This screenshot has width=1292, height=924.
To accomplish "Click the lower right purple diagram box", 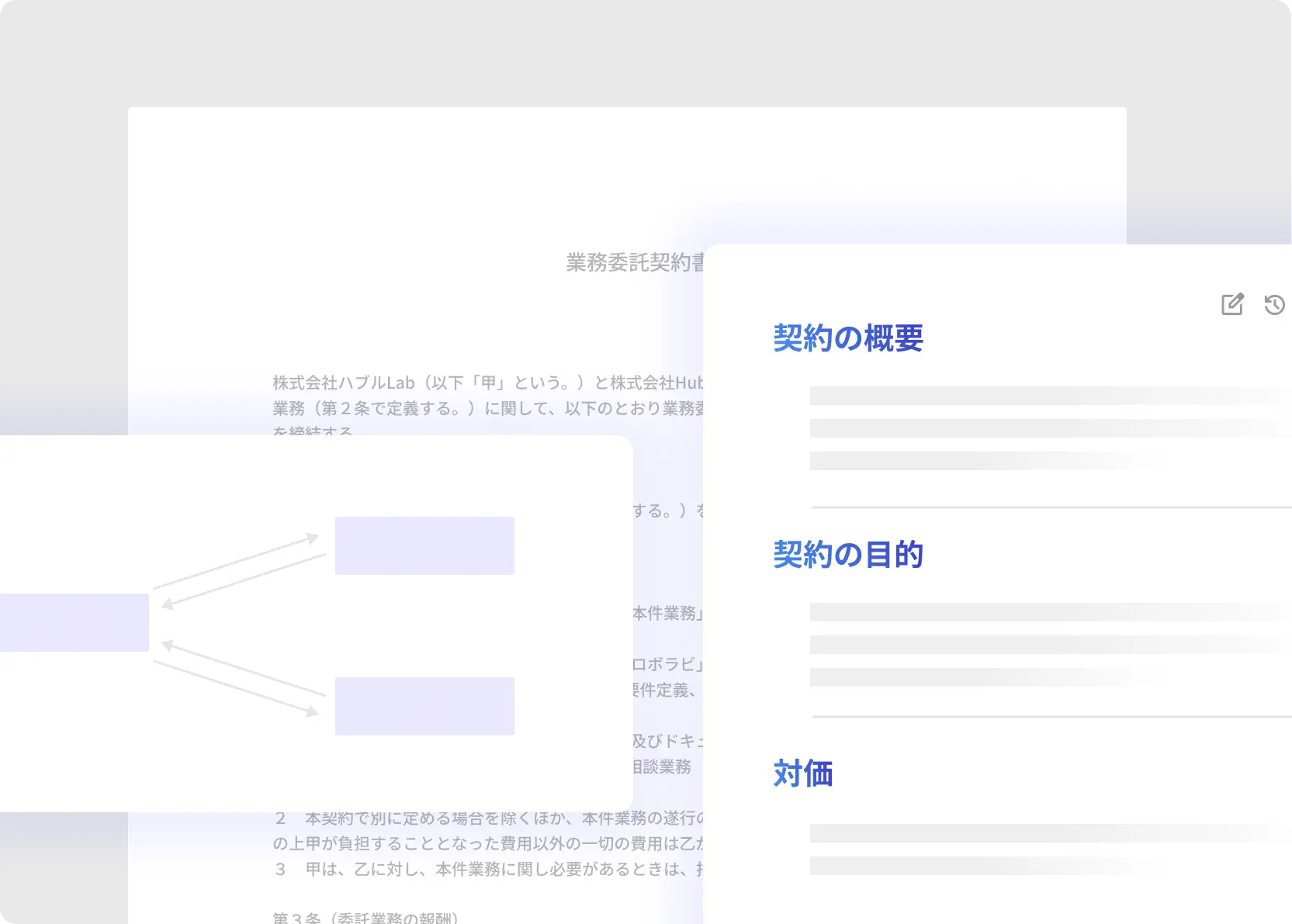I will coord(424,706).
